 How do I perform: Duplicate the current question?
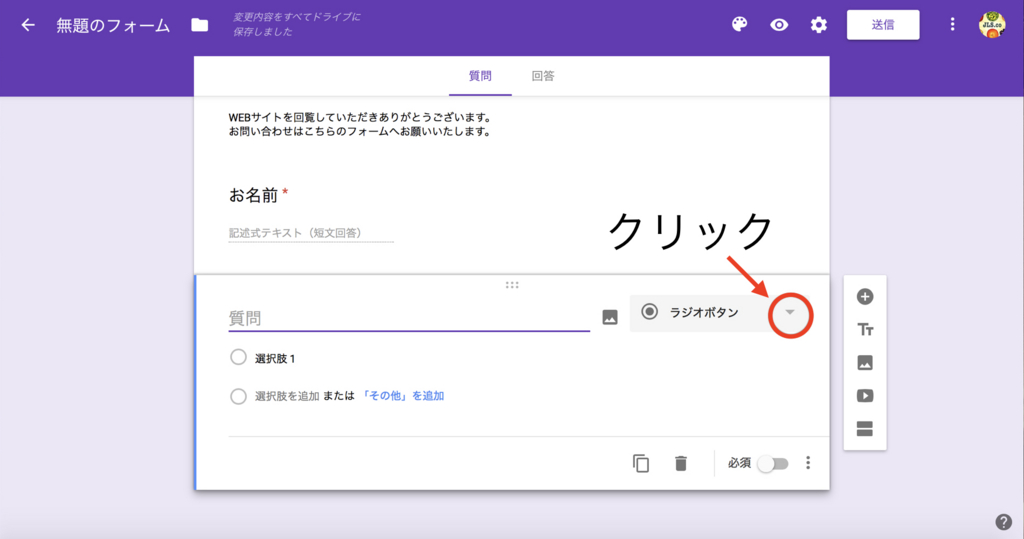point(641,463)
